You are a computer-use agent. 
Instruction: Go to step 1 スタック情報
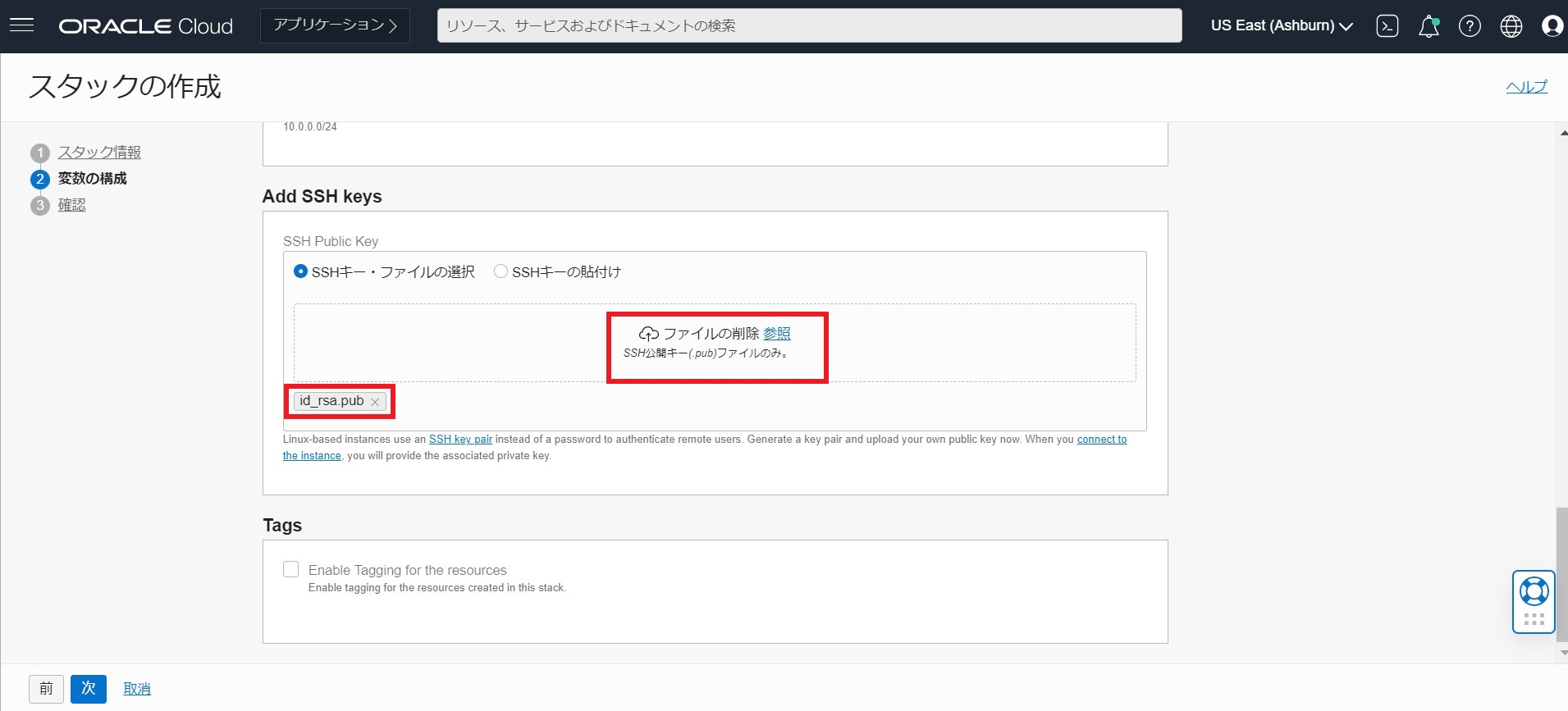(99, 153)
